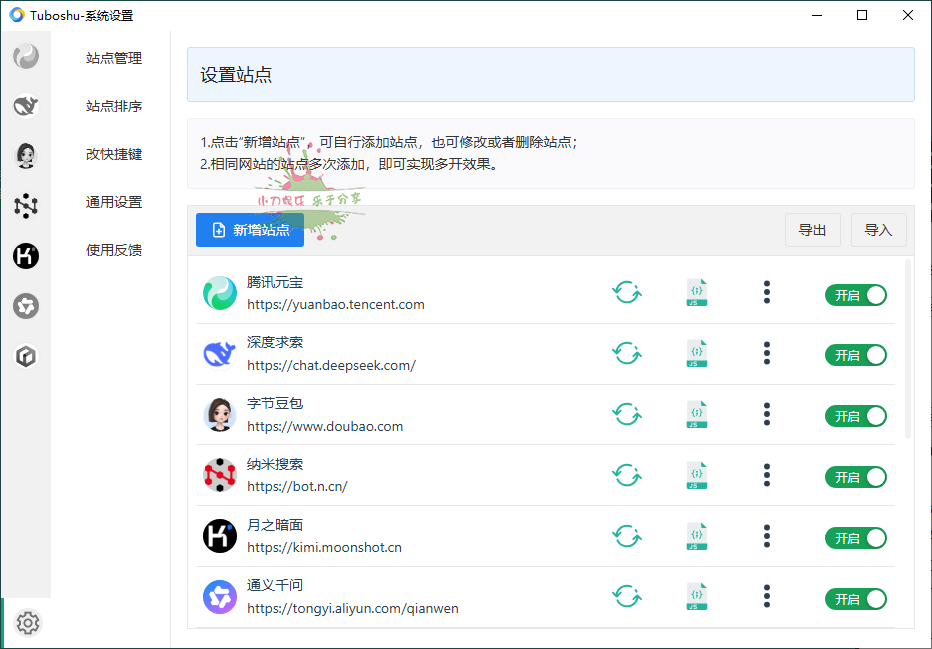Click the 新增站点 button
This screenshot has height=649, width=932.
(249, 229)
